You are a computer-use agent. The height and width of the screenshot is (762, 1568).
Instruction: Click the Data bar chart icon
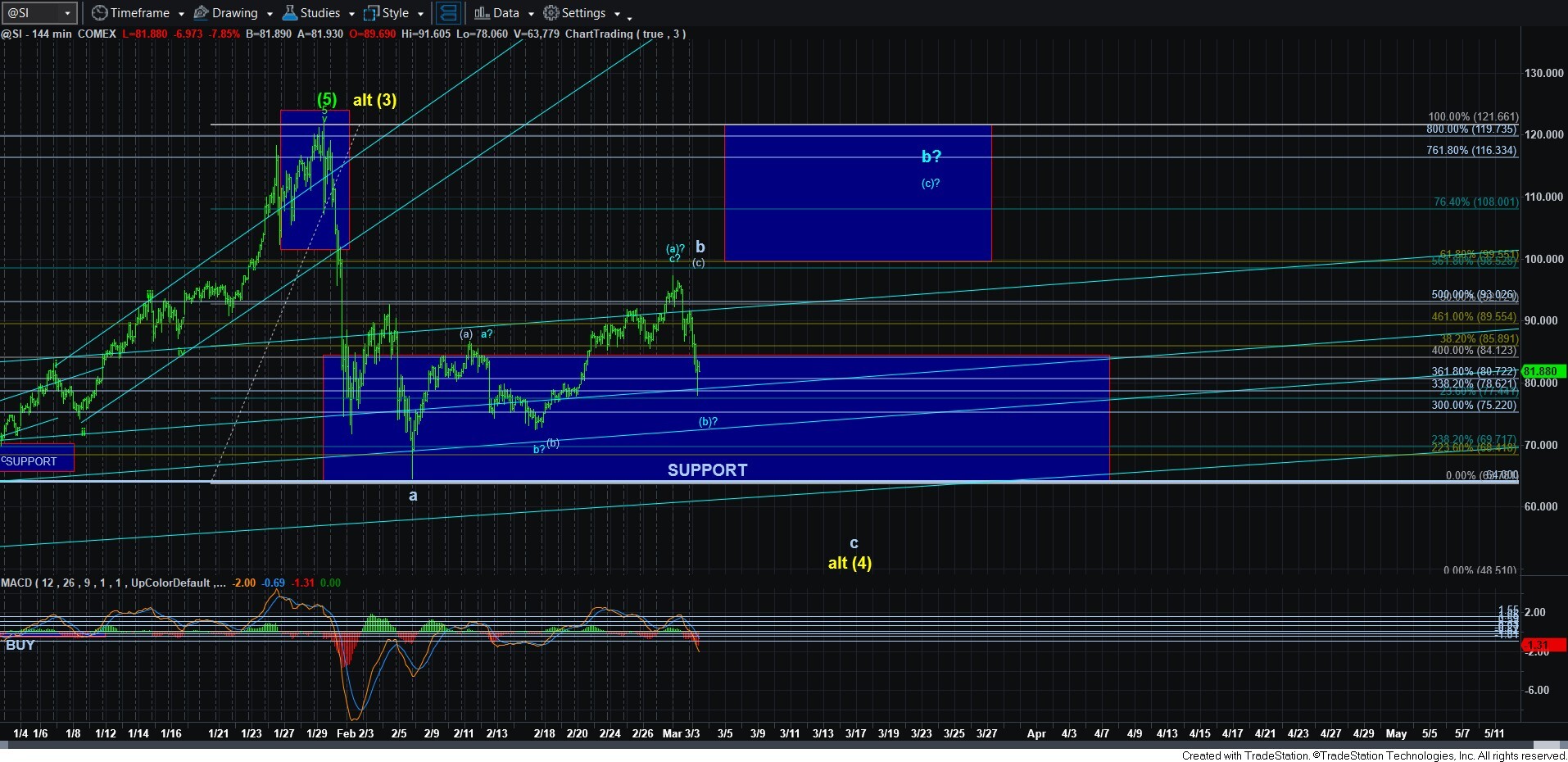click(482, 13)
